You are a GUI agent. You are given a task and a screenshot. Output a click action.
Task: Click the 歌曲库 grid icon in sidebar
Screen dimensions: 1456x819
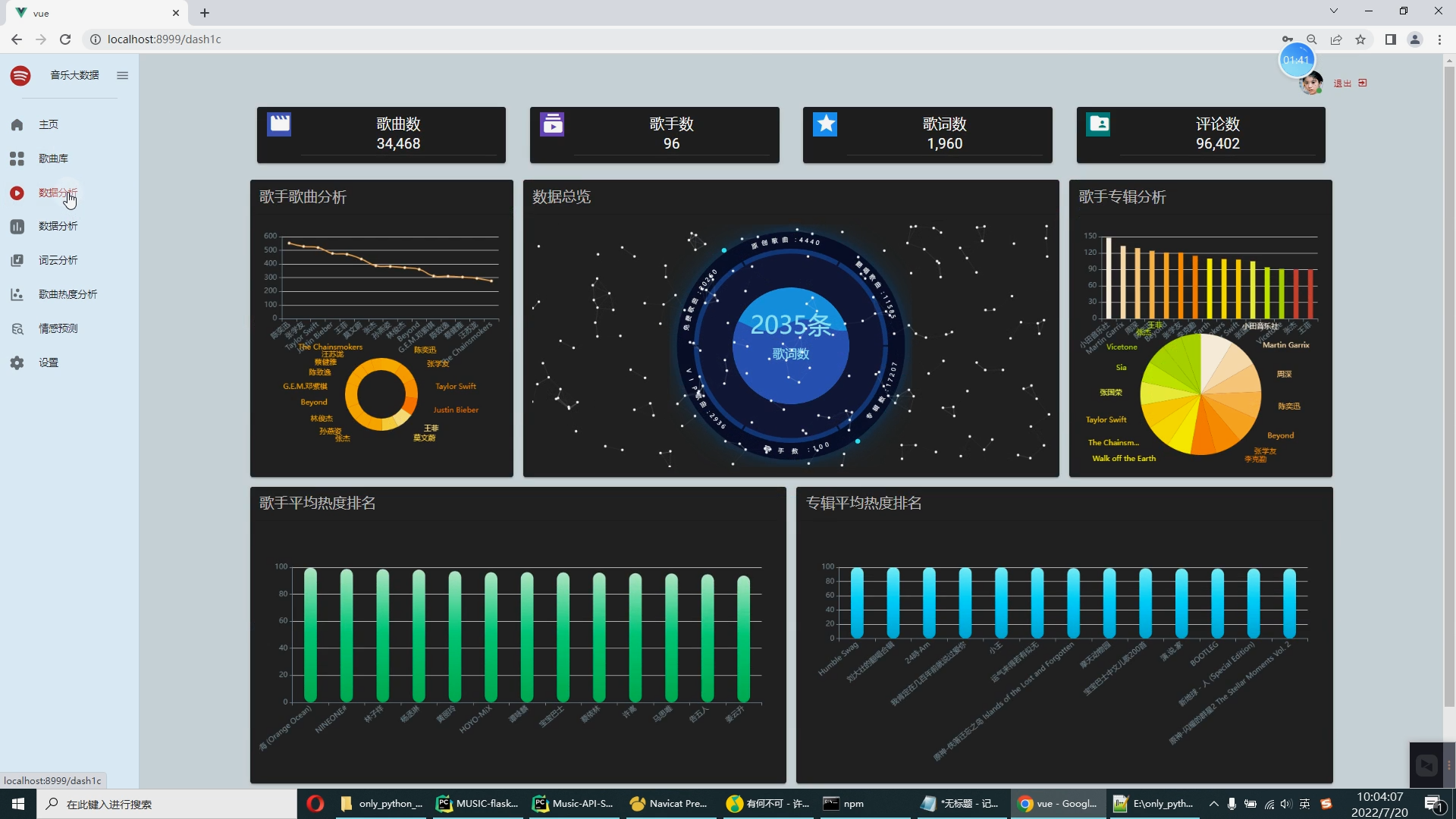pyautogui.click(x=17, y=158)
